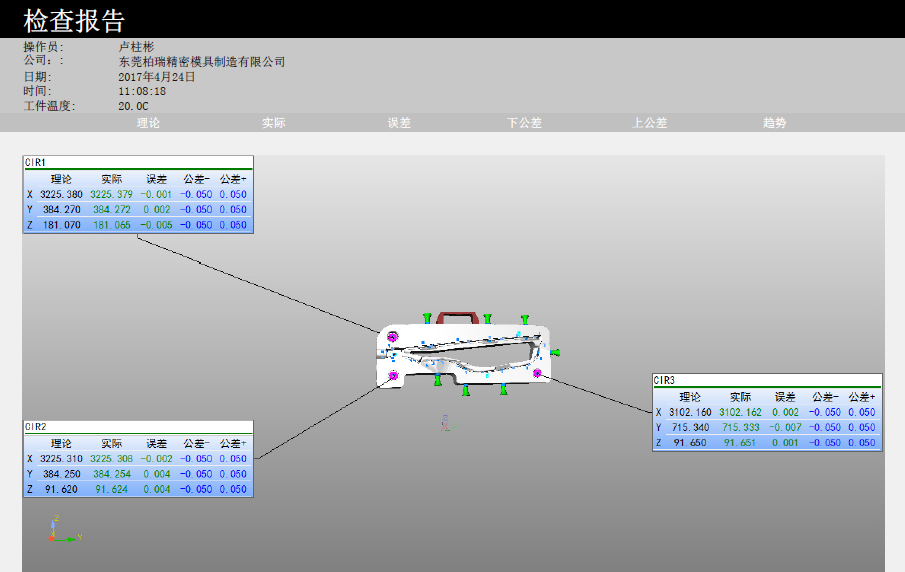This screenshot has height=572, width=905.
Task: Select the Z row in the CIR1 table
Action: click(138, 225)
